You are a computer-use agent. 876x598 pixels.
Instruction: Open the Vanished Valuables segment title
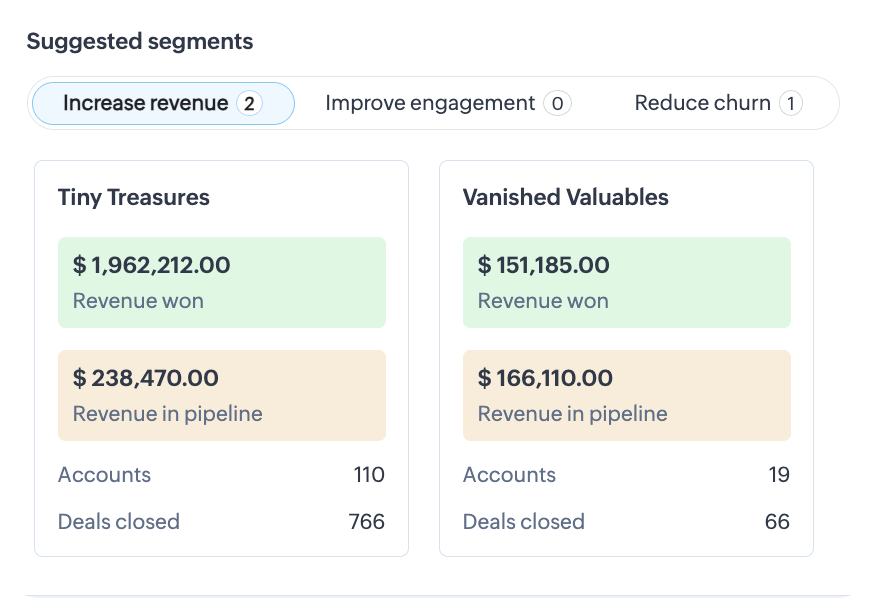tap(565, 197)
